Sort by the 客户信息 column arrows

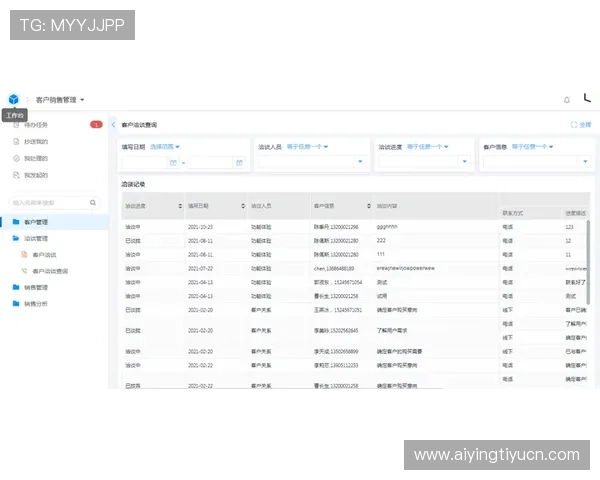tap(369, 206)
